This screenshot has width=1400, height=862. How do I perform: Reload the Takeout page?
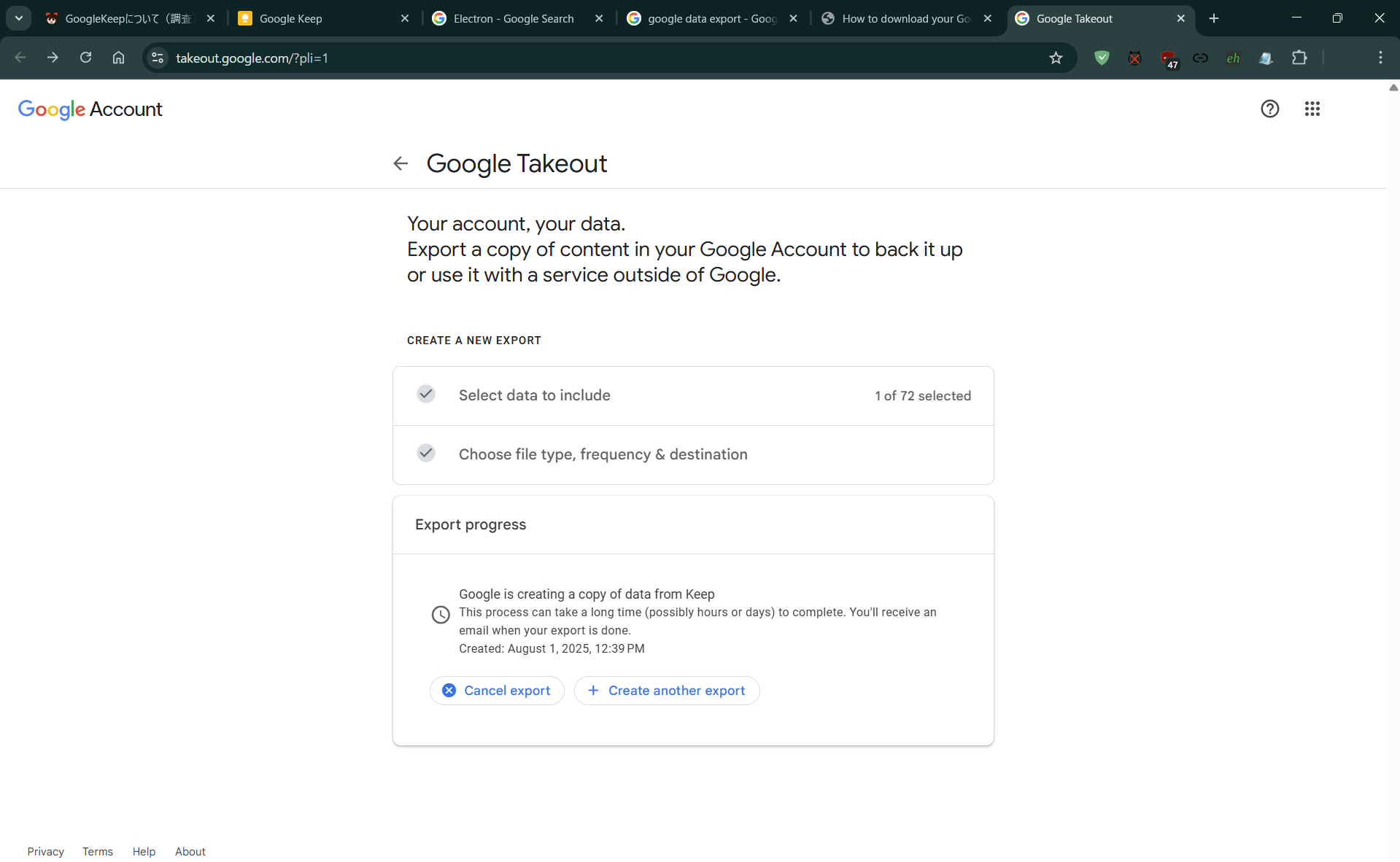click(x=85, y=58)
